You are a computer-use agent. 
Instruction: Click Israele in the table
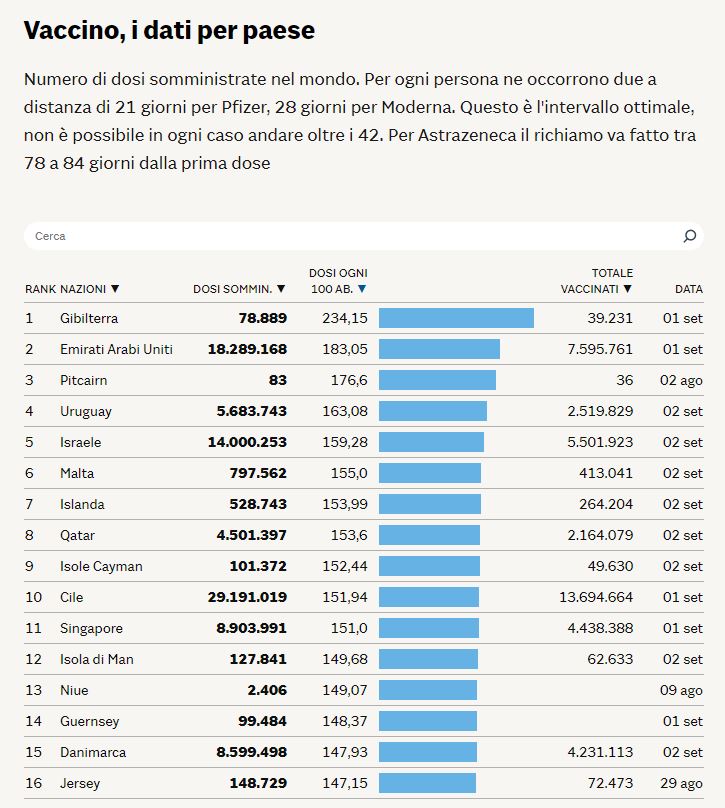click(81, 442)
